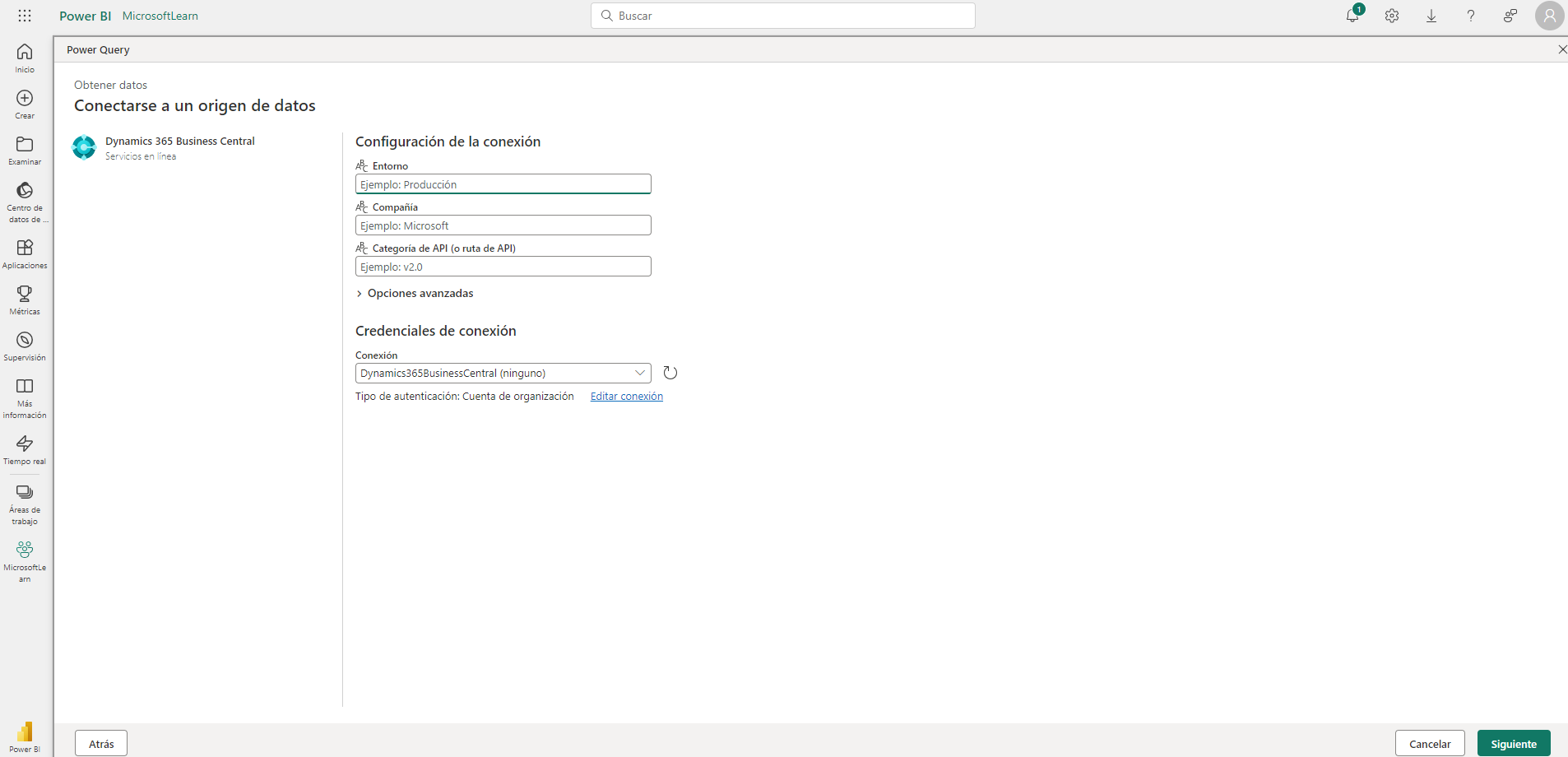
Task: Open the app launcher grid icon
Action: [25, 16]
